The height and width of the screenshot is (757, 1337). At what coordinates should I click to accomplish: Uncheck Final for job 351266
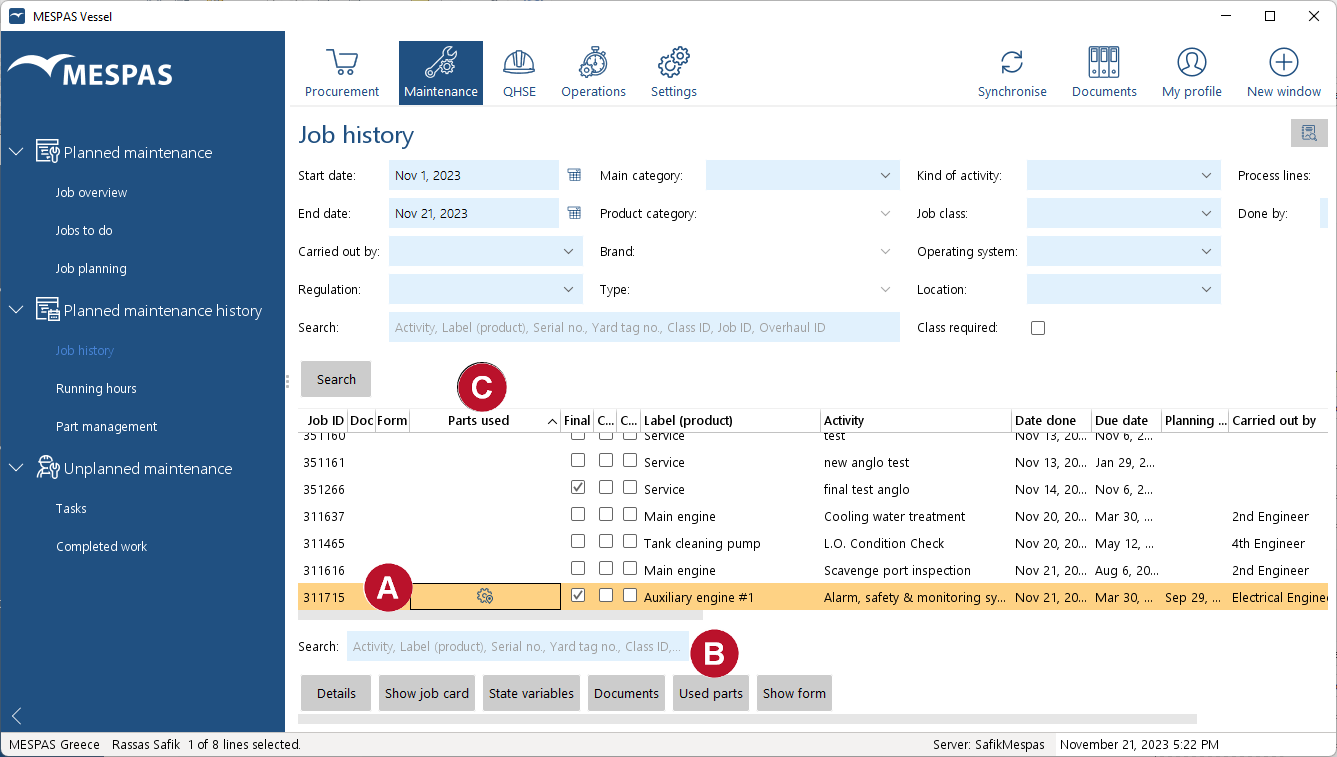(578, 488)
